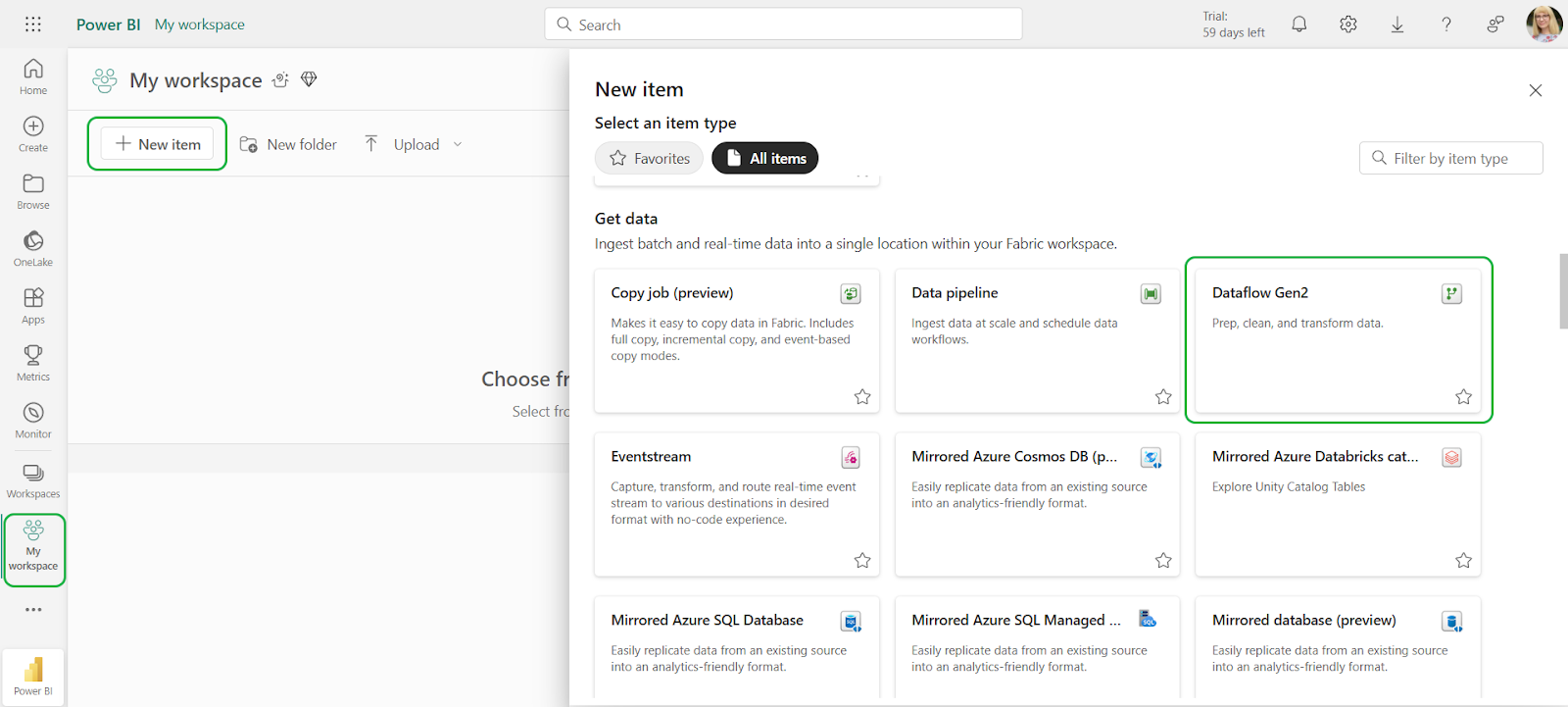
Task: Open the app launcher waffle menu
Action: point(33,25)
